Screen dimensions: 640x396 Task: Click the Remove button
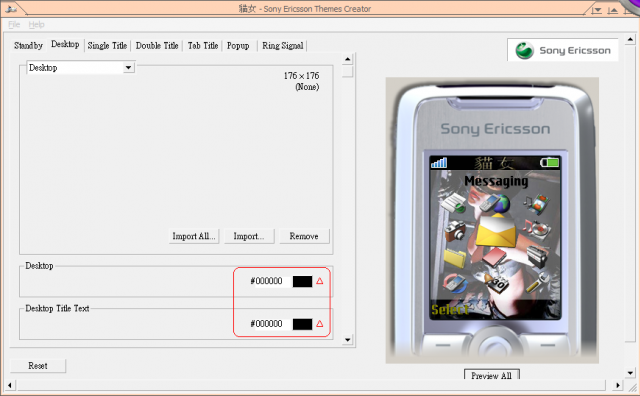tap(304, 236)
